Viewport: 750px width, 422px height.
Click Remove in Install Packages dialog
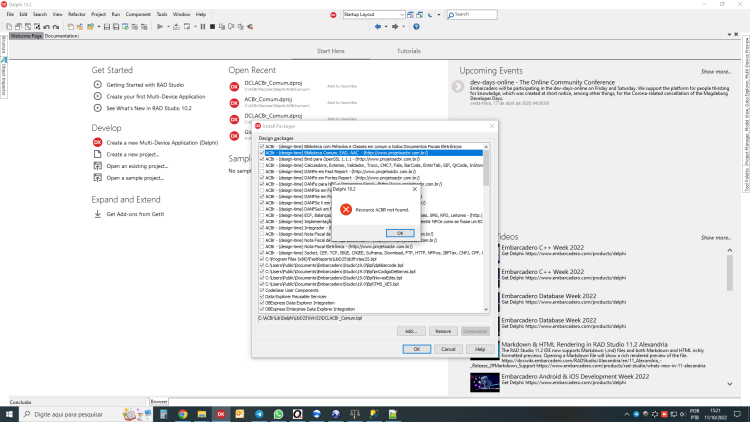pos(443,331)
